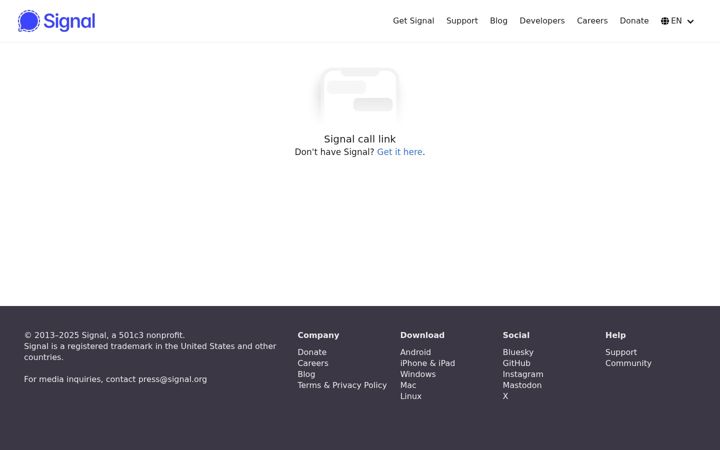Viewport: 720px width, 450px height.
Task: Open Developers in top navigation
Action: [542, 21]
